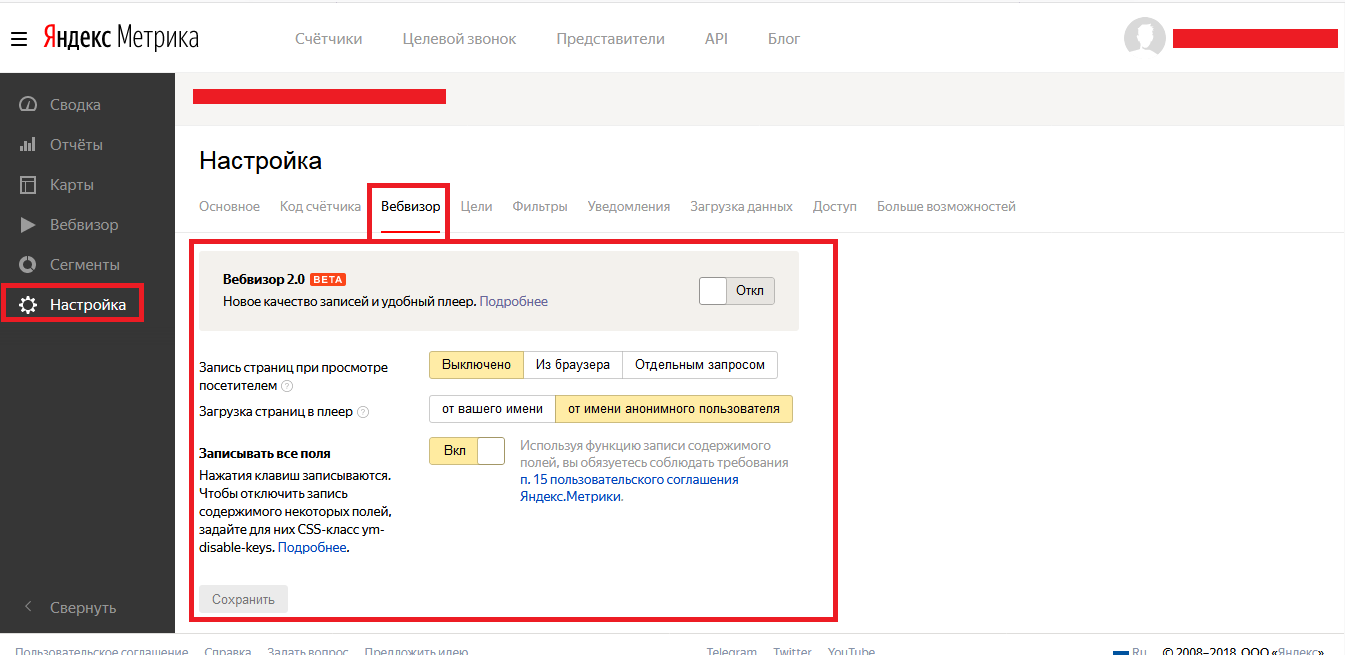Select 'от вашего имени' loading option

coord(492,409)
